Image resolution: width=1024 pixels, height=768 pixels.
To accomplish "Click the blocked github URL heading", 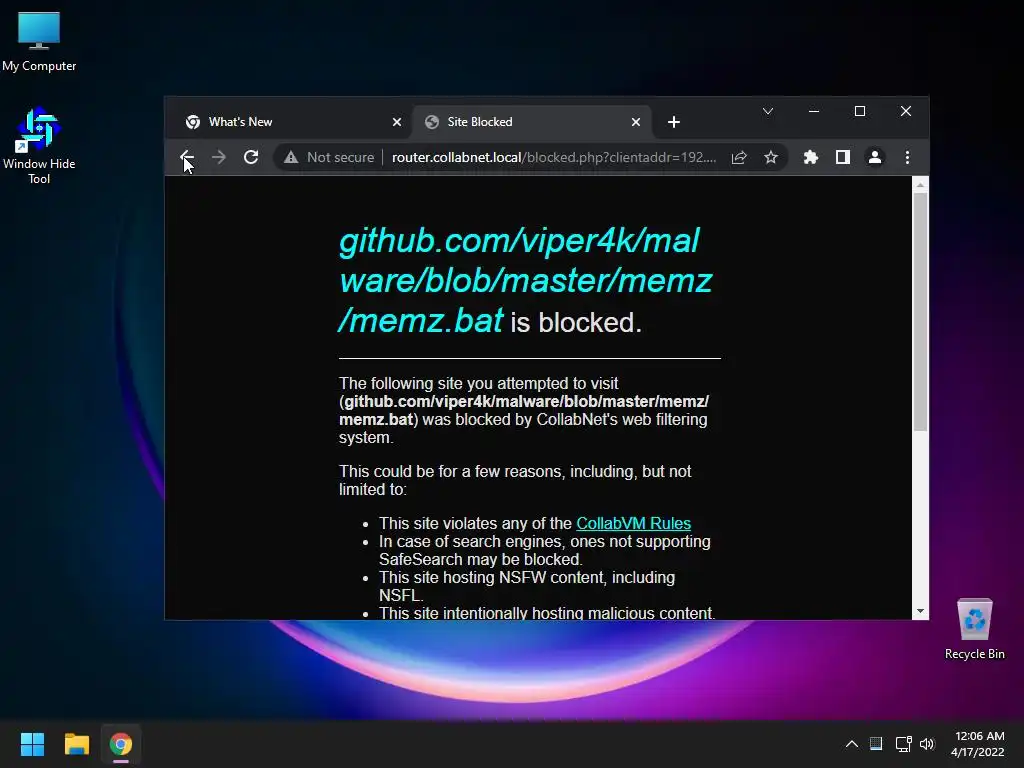I will coord(525,280).
